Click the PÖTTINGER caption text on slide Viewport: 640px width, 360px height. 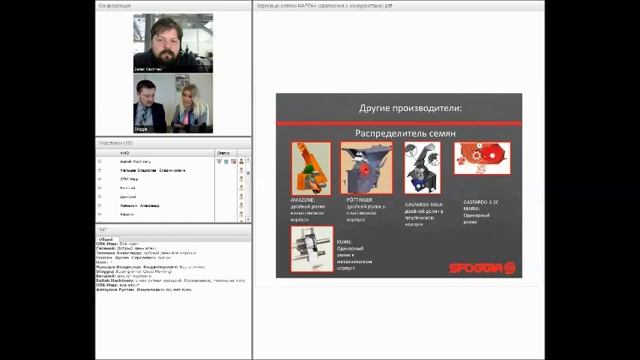(366, 210)
